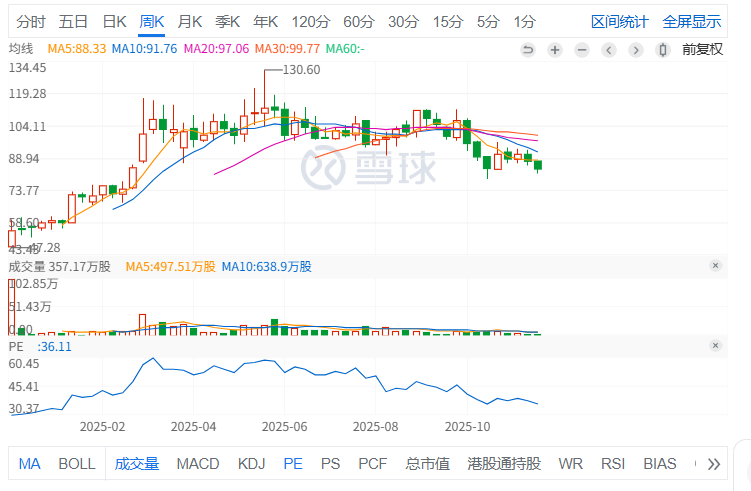The width and height of the screenshot is (751, 491).
Task: Select the 日K daily chart tab
Action: pyautogui.click(x=114, y=21)
